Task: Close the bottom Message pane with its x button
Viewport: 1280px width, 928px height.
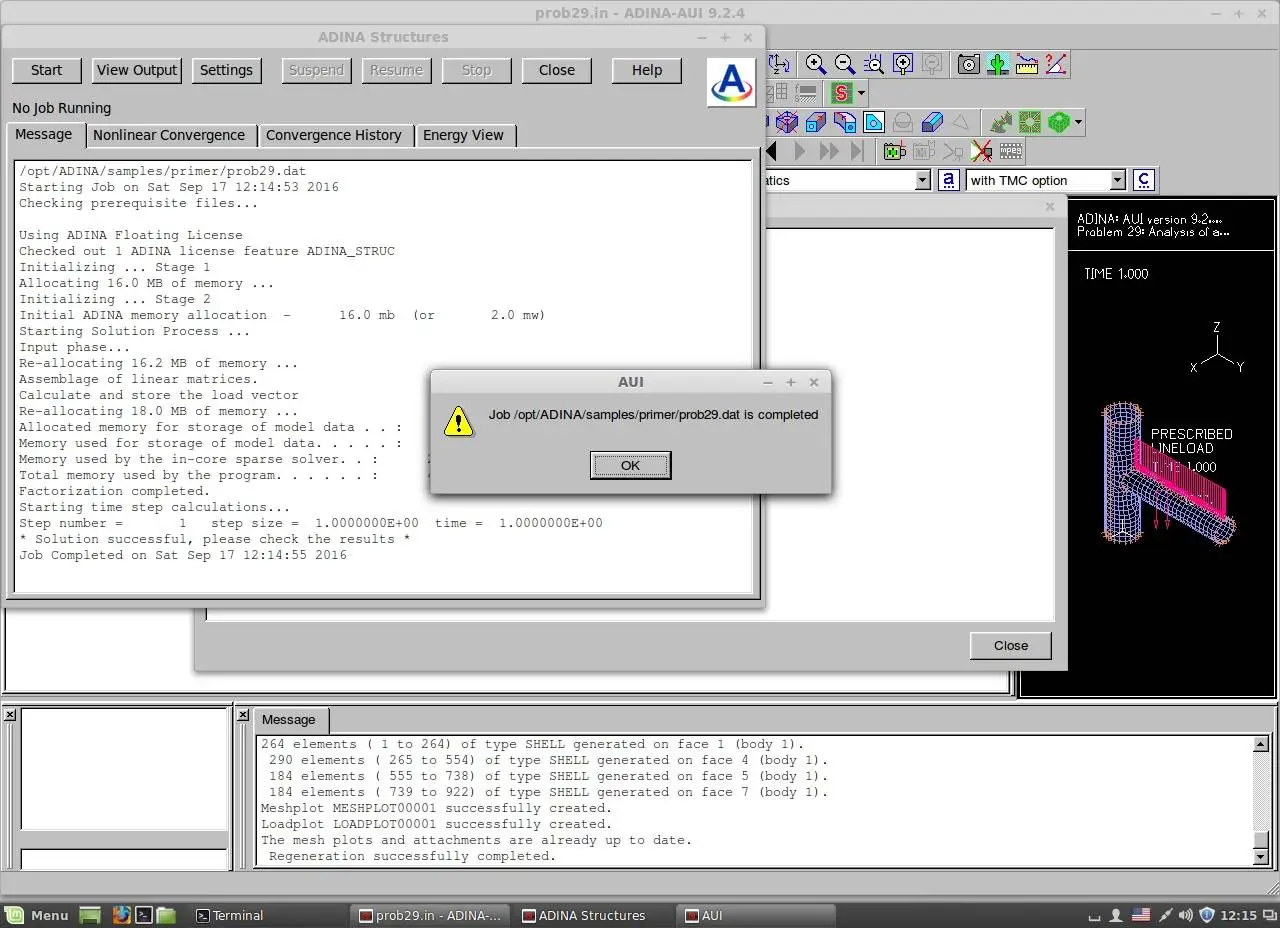Action: pyautogui.click(x=243, y=715)
